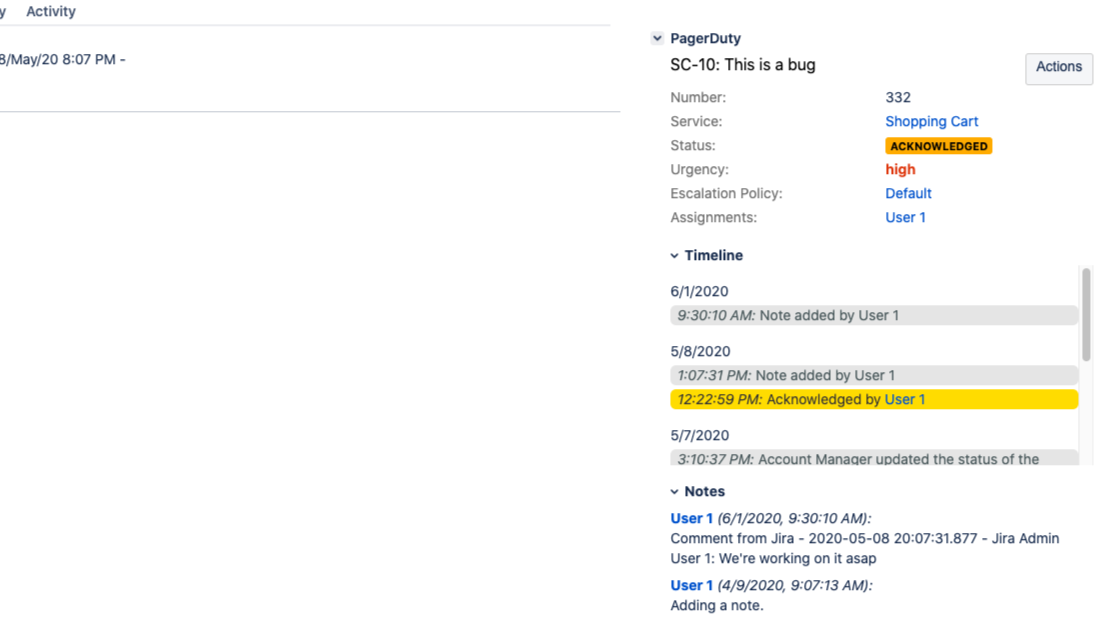Switch to the Activity tab
1113x633 pixels.
[x=51, y=11]
